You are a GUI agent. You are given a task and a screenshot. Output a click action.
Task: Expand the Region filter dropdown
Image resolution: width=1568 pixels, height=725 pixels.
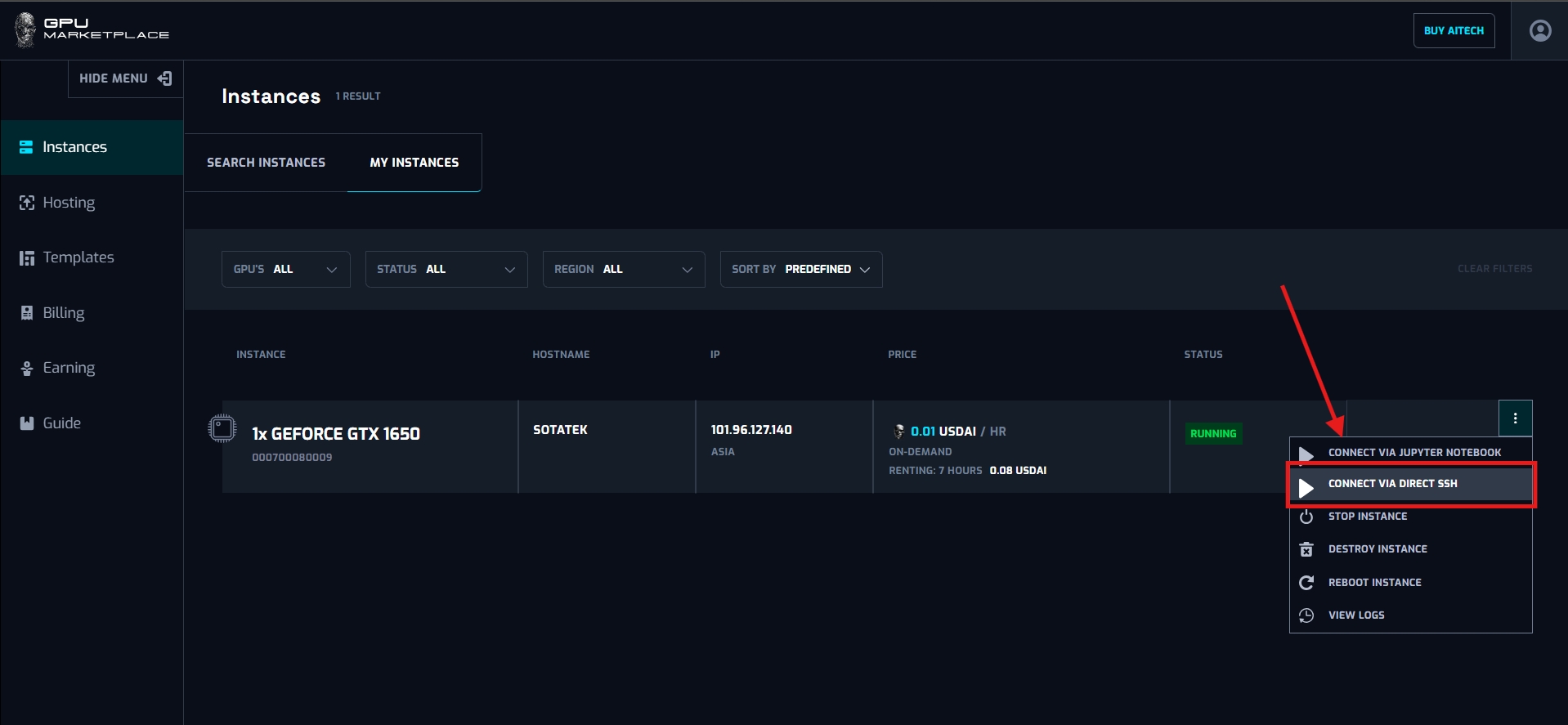tap(623, 270)
